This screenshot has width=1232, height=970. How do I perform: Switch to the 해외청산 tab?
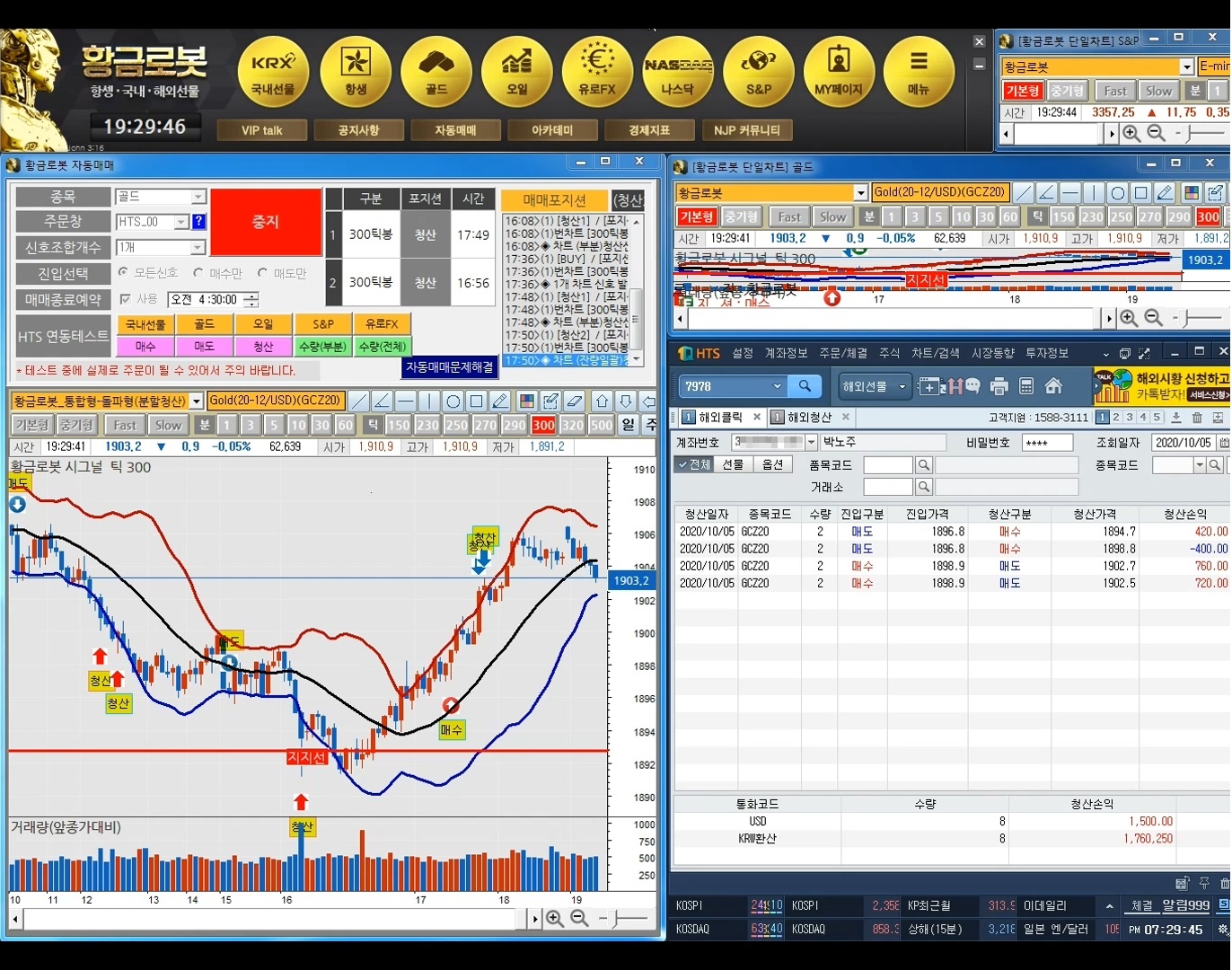810,418
